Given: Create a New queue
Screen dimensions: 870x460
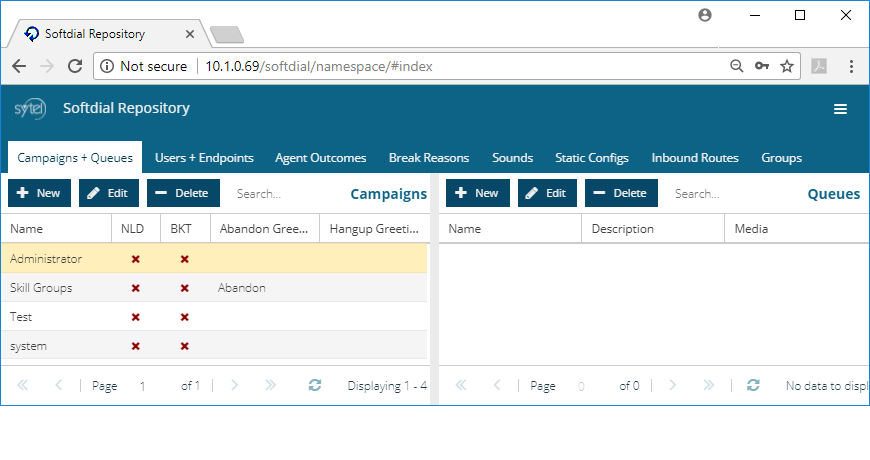Looking at the screenshot, I should point(478,193).
